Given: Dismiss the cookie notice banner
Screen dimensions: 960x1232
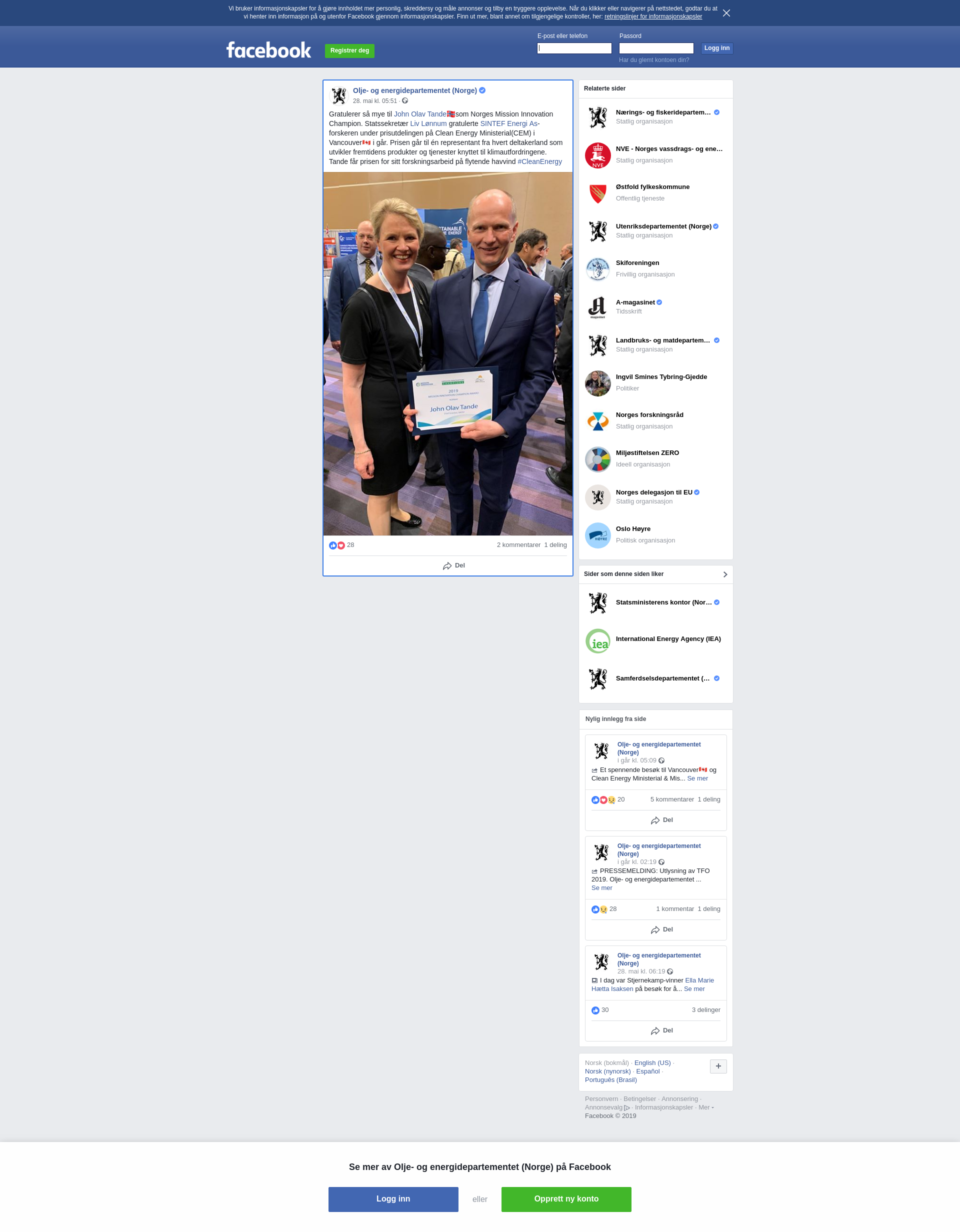Looking at the screenshot, I should pyautogui.click(x=726, y=13).
